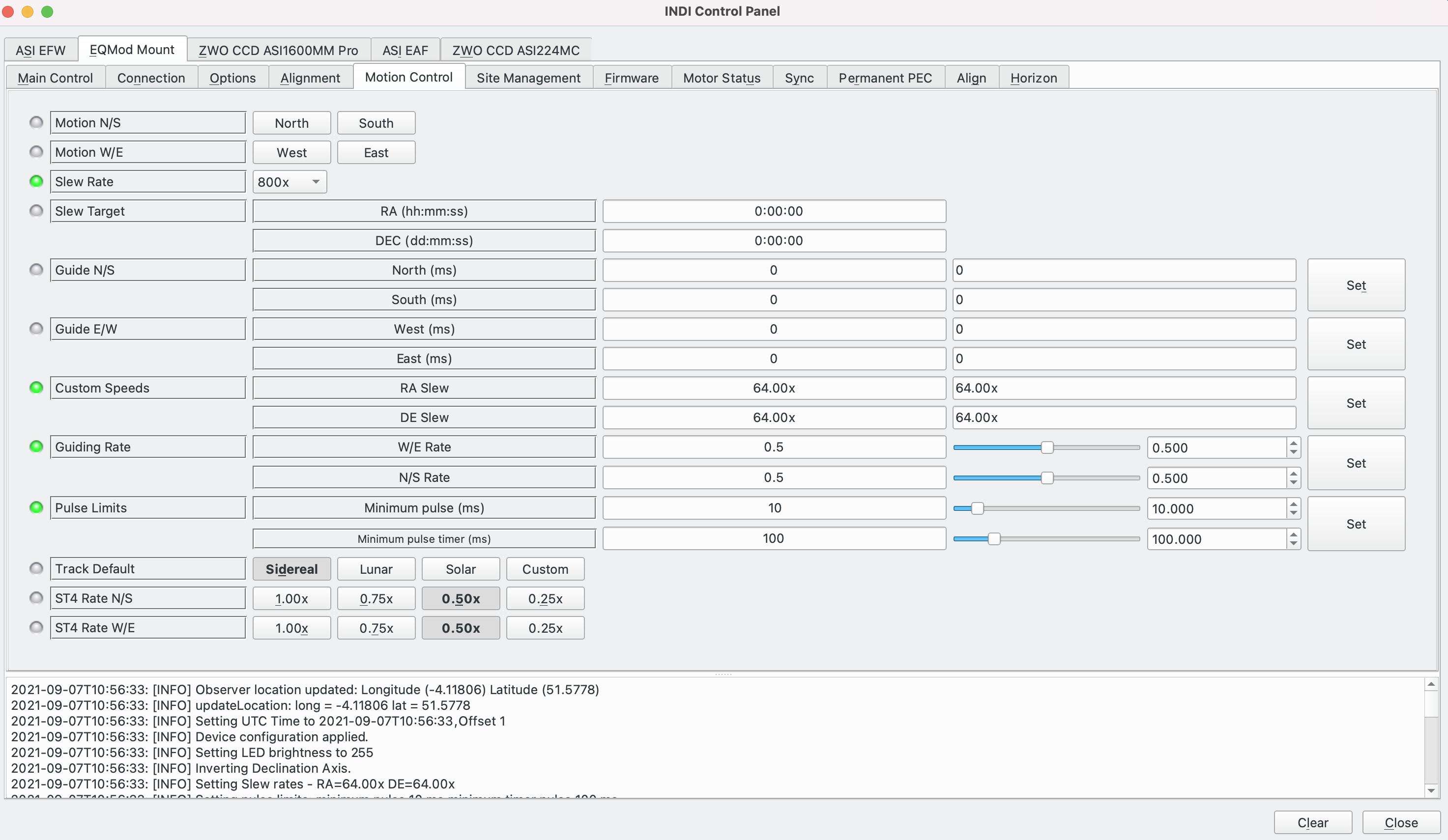Screen dimensions: 1448x840
Task: Select Solar tracking default mode
Action: click(x=460, y=569)
